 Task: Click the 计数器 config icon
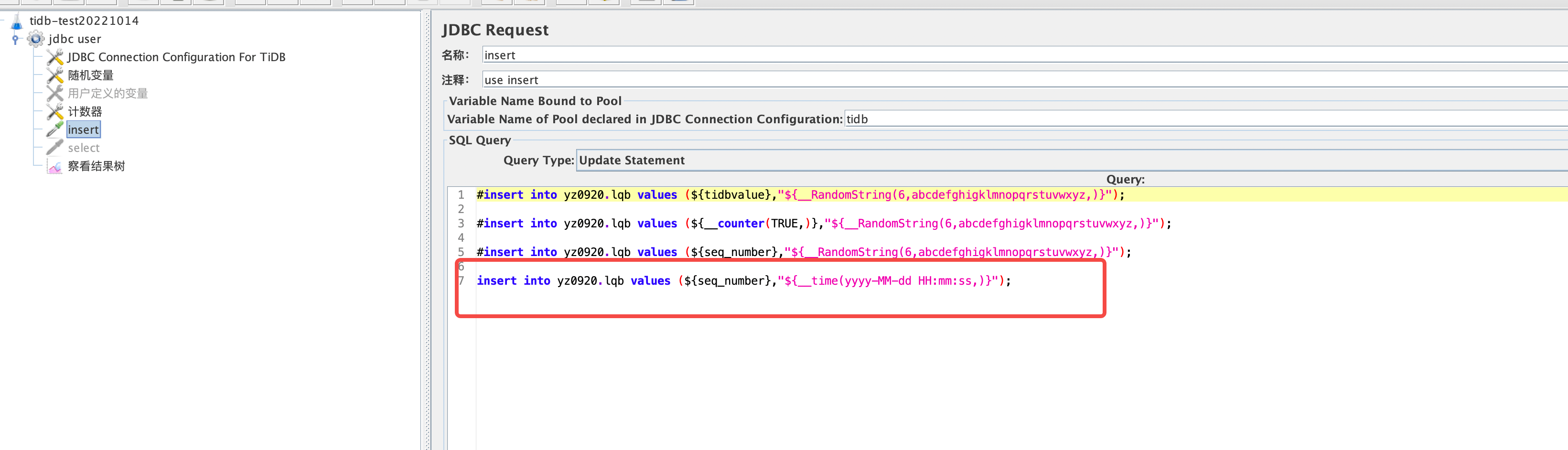[x=55, y=112]
